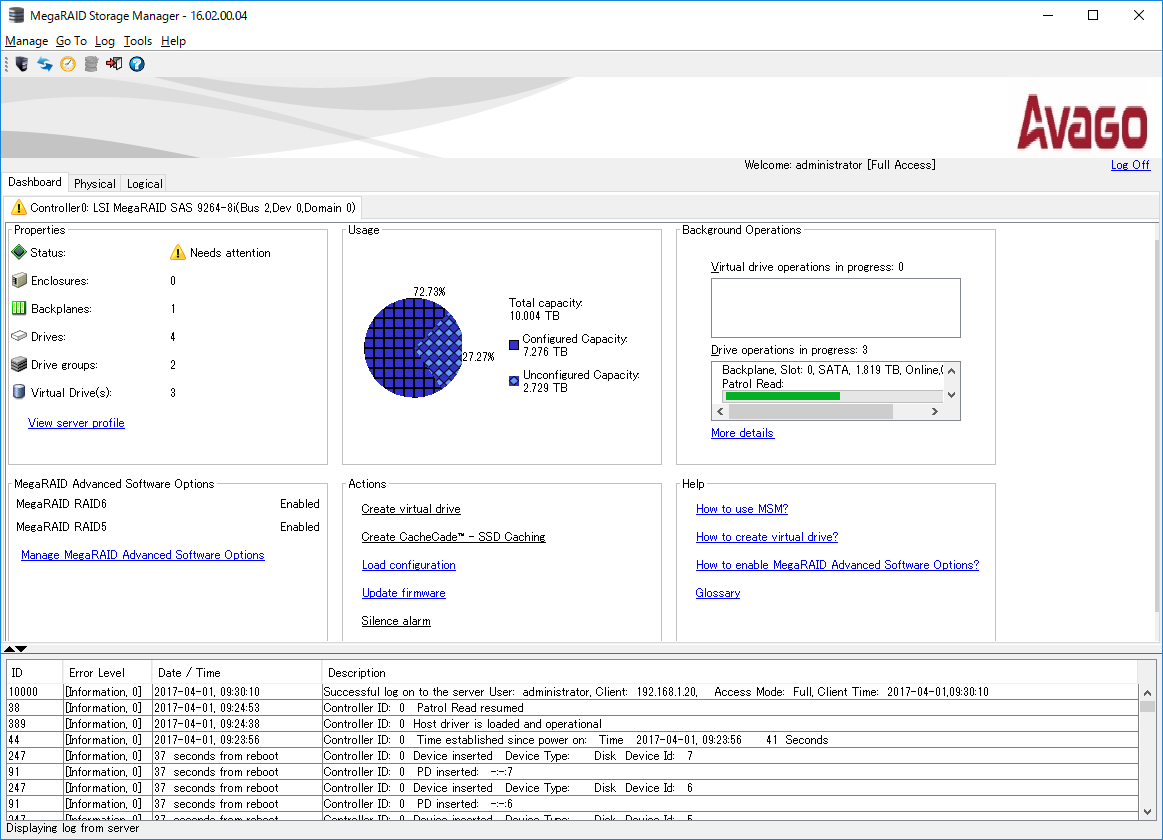The height and width of the screenshot is (840, 1163).
Task: Open How to create virtual drive? link
Action: [x=767, y=538]
